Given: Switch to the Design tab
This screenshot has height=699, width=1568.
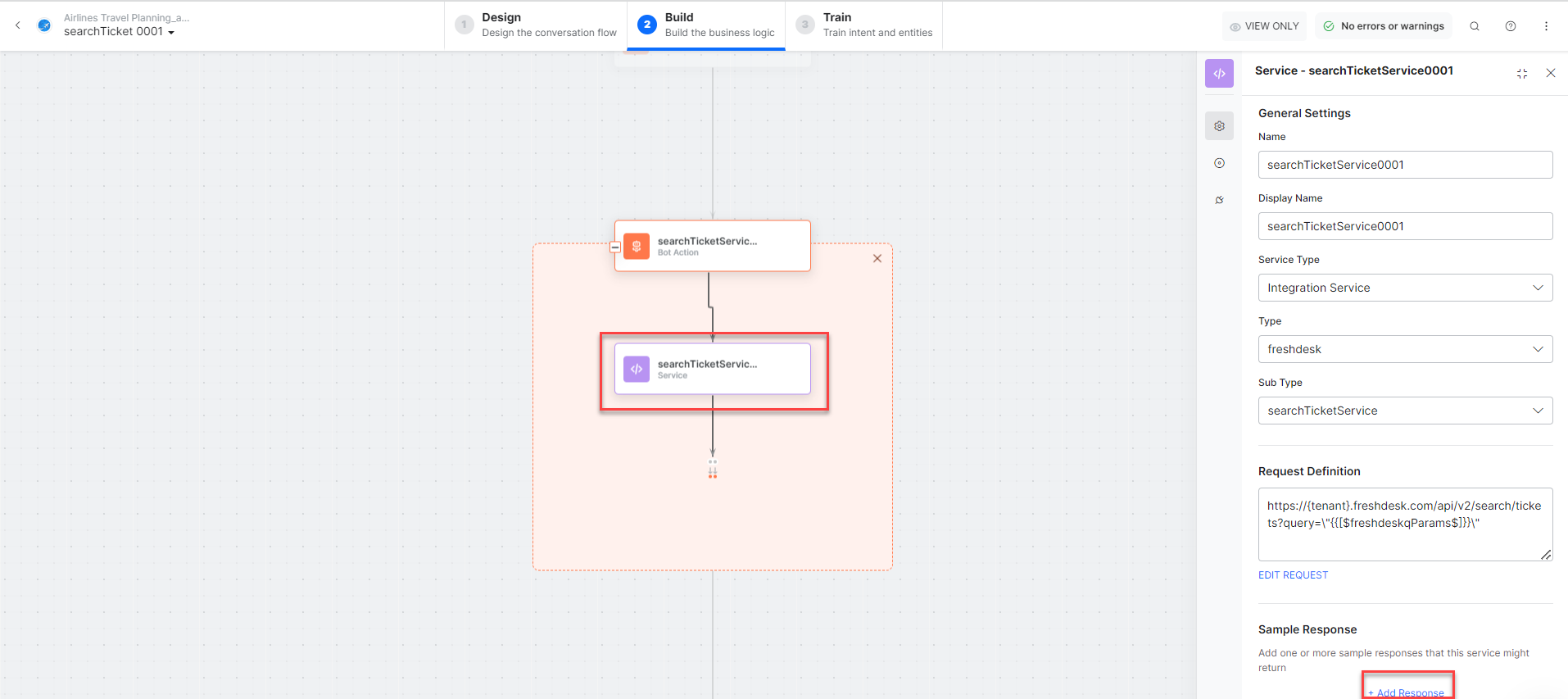Looking at the screenshot, I should pos(537,25).
